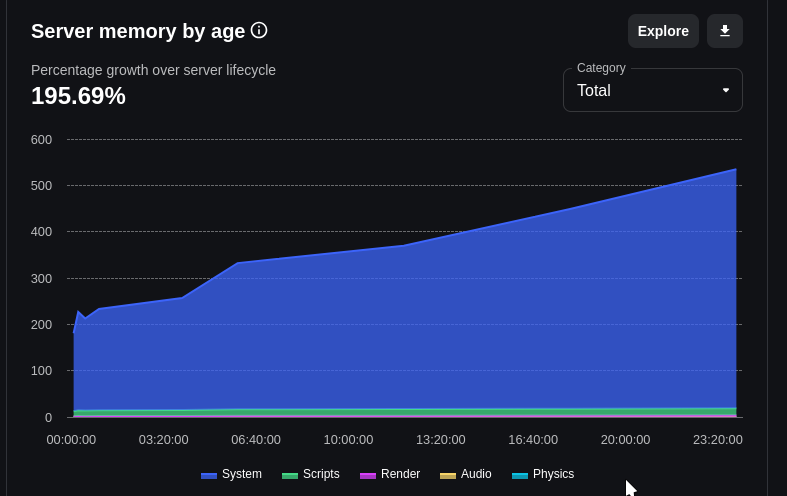The image size is (787, 496).
Task: Open the Category dropdown showing Total
Action: [x=652, y=90]
